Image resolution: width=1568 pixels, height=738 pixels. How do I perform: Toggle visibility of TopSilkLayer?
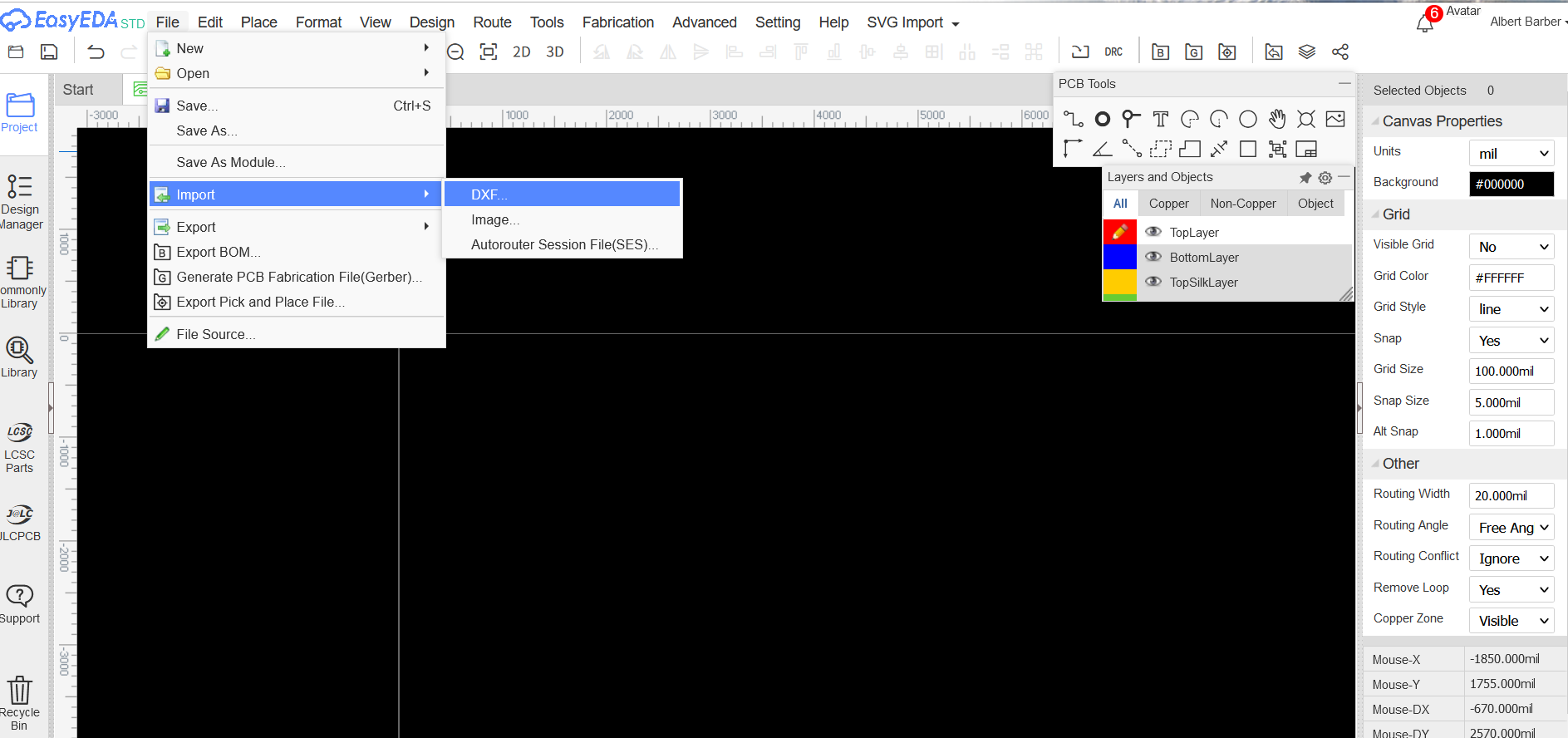pos(1153,282)
